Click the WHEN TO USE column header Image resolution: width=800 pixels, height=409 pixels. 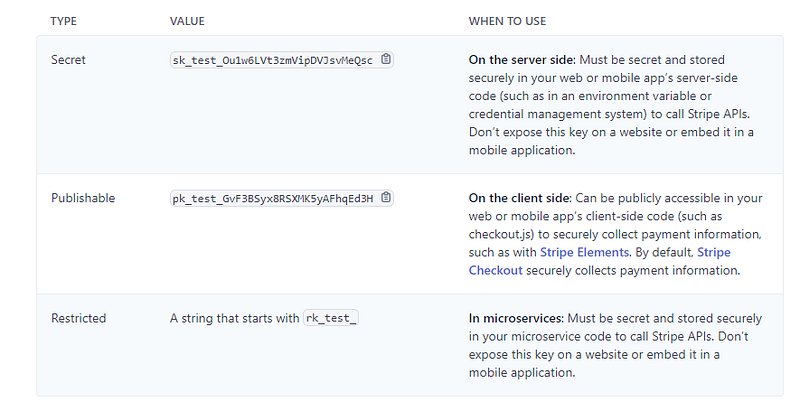coord(507,21)
